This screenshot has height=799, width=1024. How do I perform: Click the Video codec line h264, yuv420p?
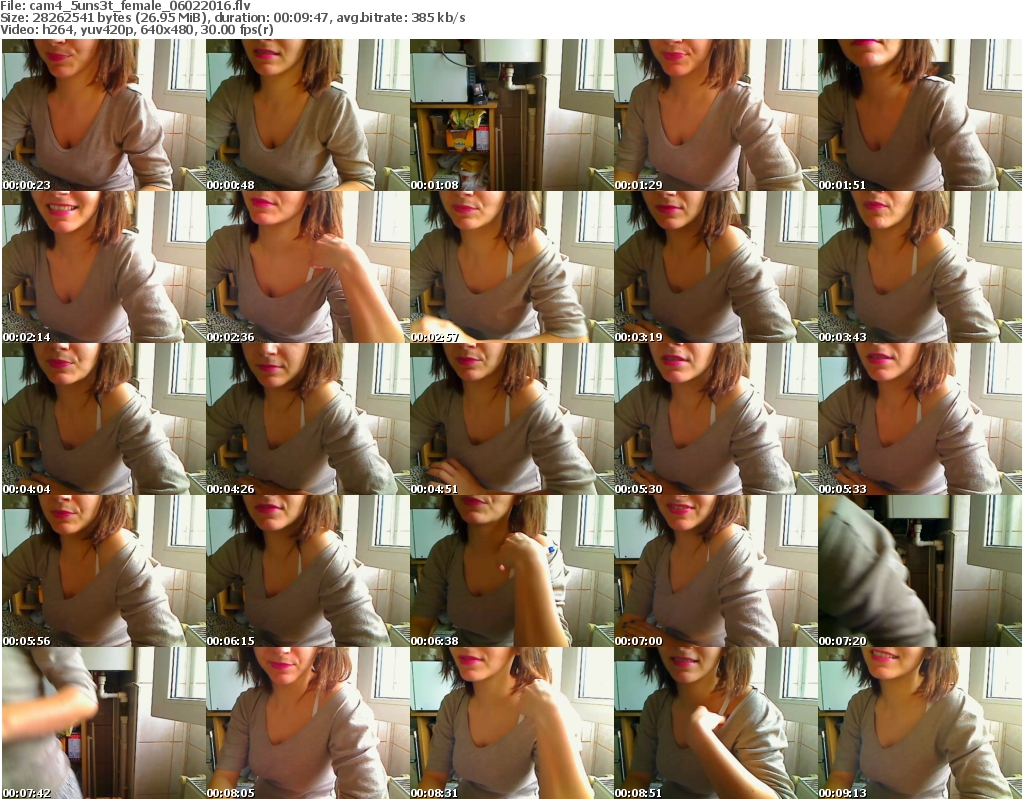137,30
